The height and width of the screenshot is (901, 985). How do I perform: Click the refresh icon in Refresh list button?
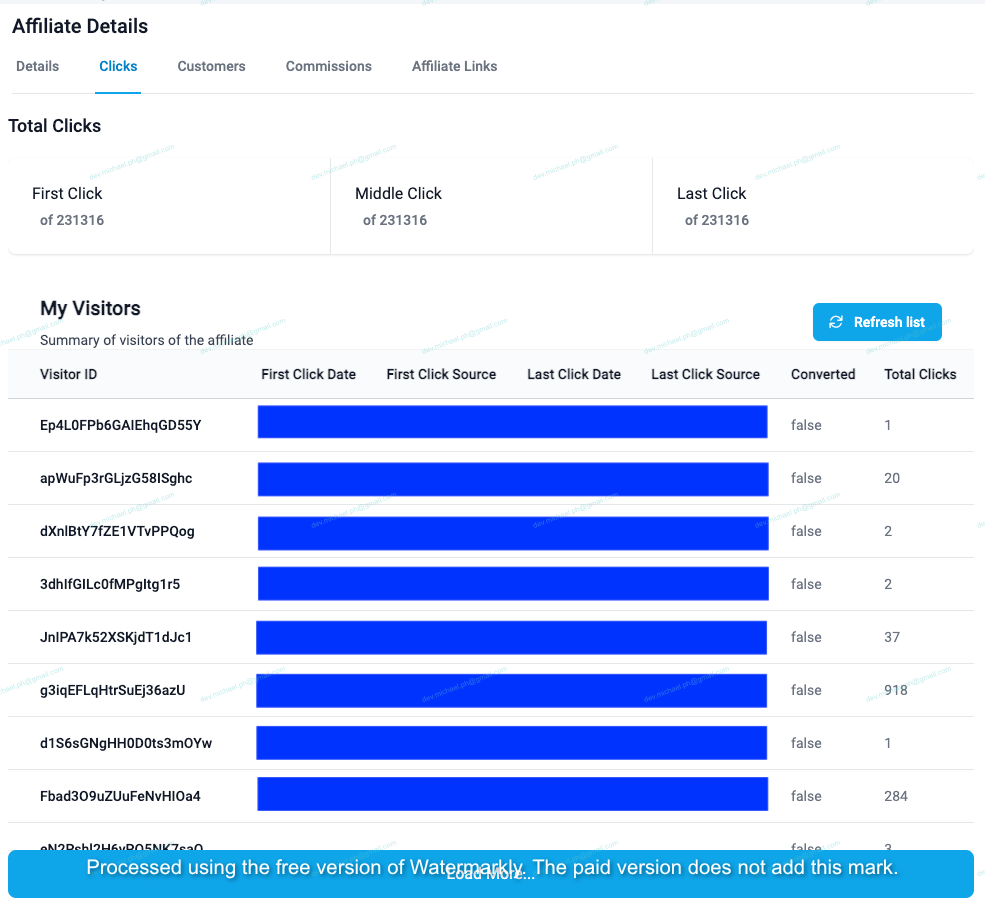coord(836,322)
